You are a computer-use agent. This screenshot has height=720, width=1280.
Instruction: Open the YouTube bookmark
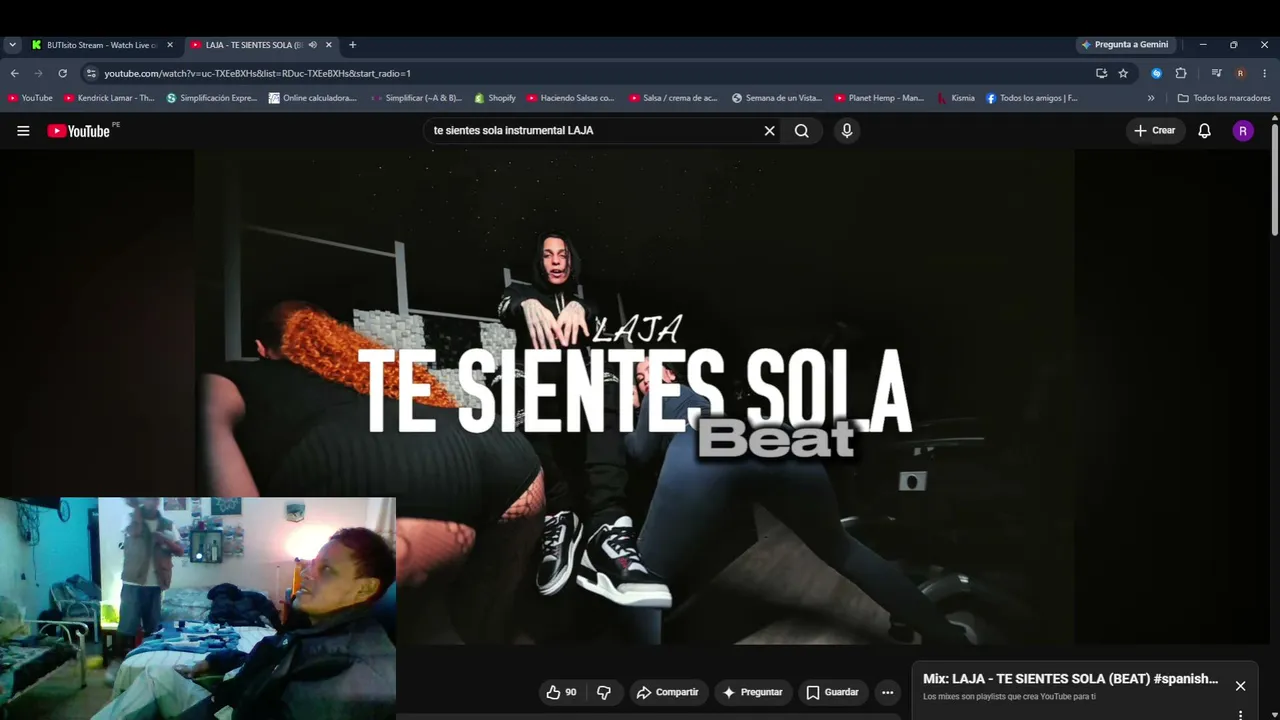(30, 98)
